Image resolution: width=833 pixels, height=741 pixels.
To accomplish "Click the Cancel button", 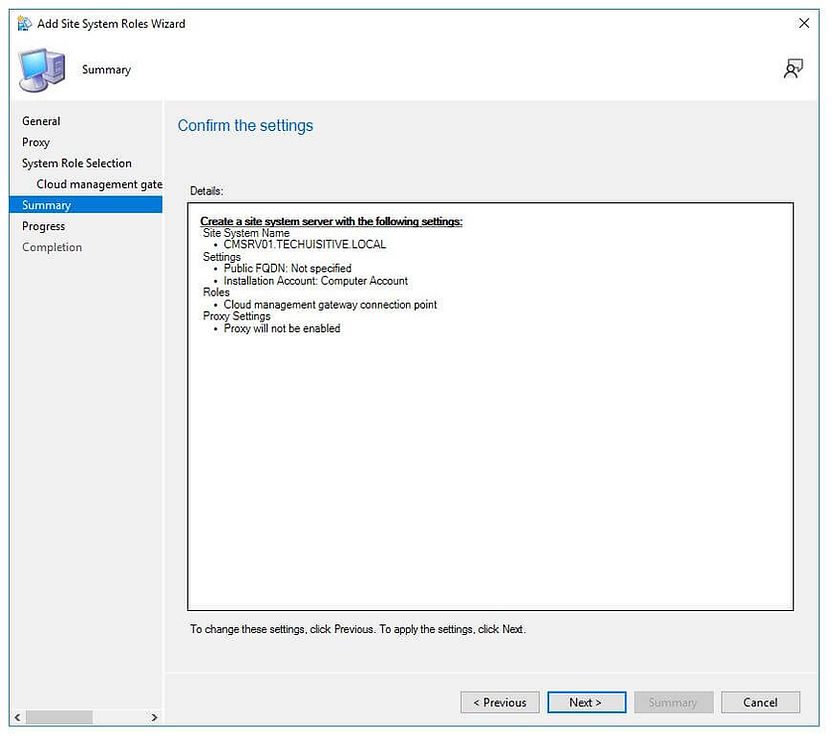I will pyautogui.click(x=760, y=702).
